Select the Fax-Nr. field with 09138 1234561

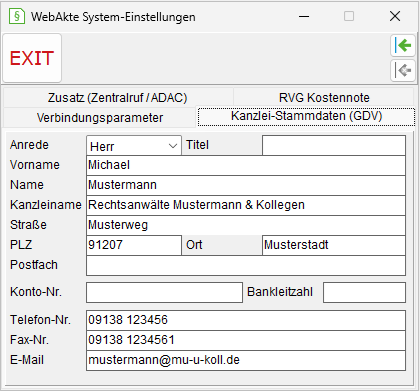tap(246, 340)
